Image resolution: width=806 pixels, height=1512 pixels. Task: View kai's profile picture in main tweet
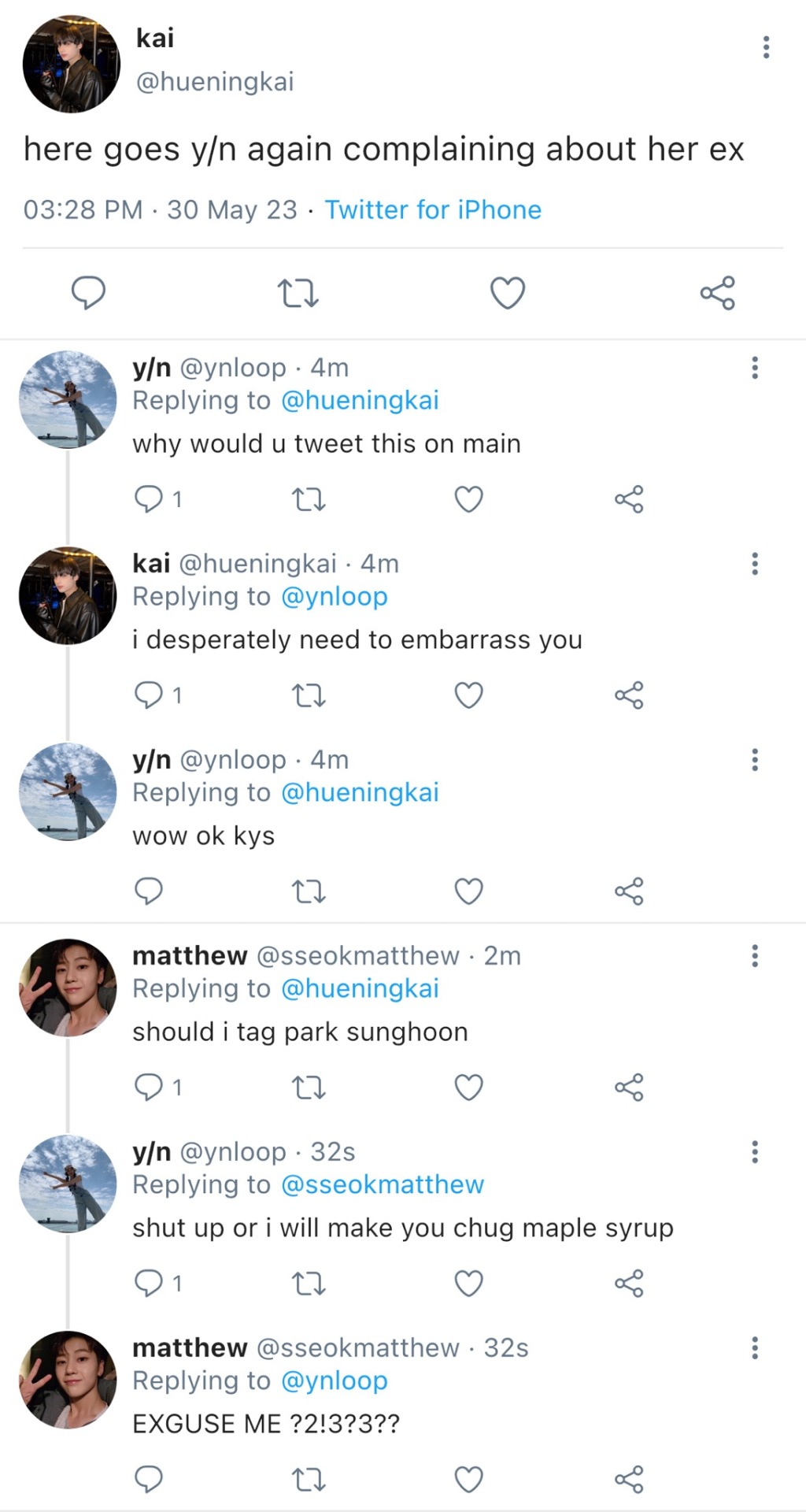(71, 63)
